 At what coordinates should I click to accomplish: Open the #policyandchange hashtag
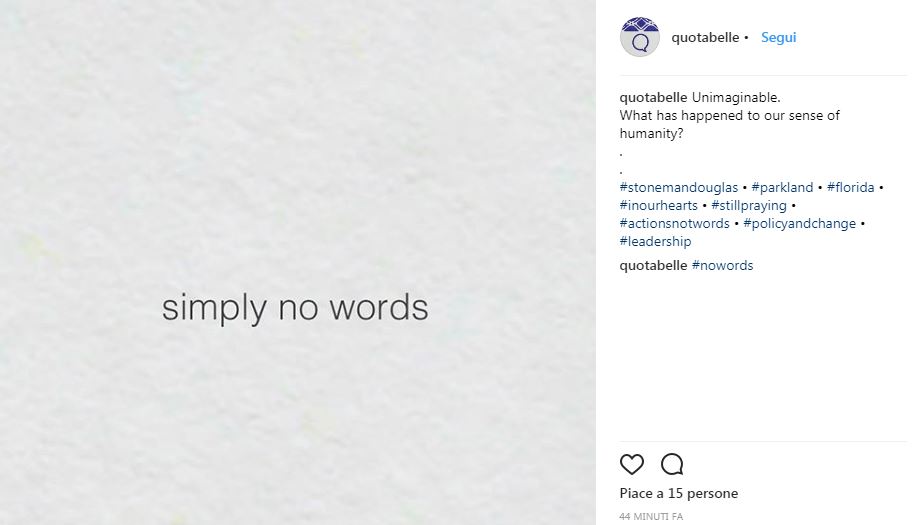pos(800,224)
